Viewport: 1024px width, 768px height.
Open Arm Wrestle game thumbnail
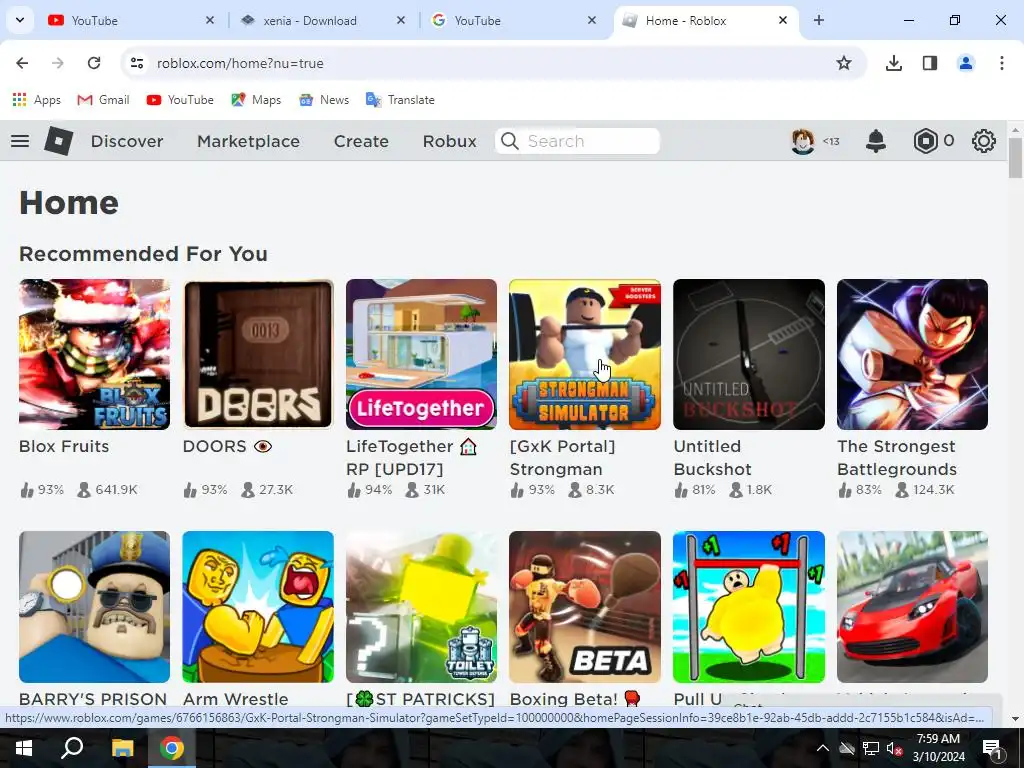258,607
